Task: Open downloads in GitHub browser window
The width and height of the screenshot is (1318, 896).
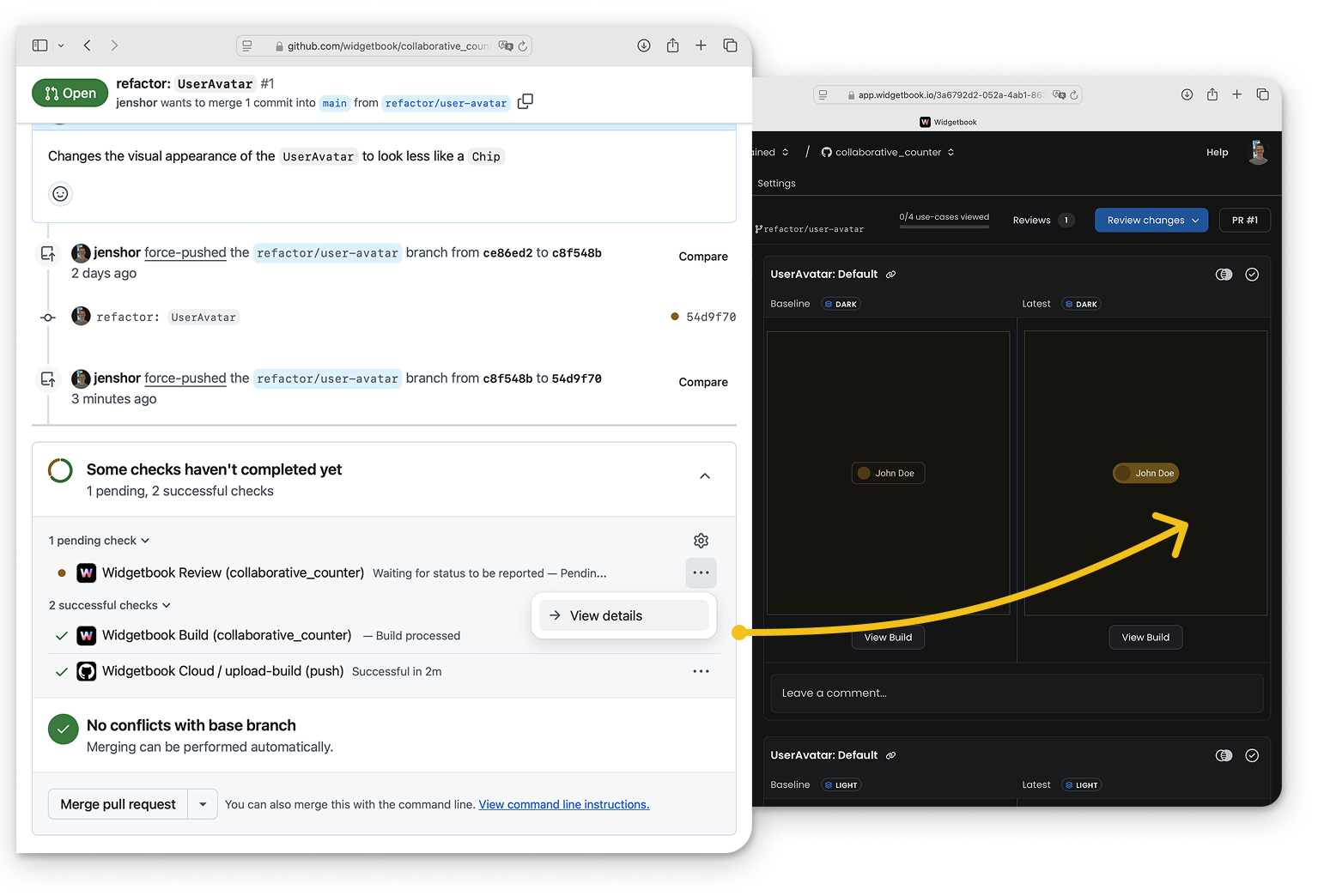Action: click(x=644, y=45)
